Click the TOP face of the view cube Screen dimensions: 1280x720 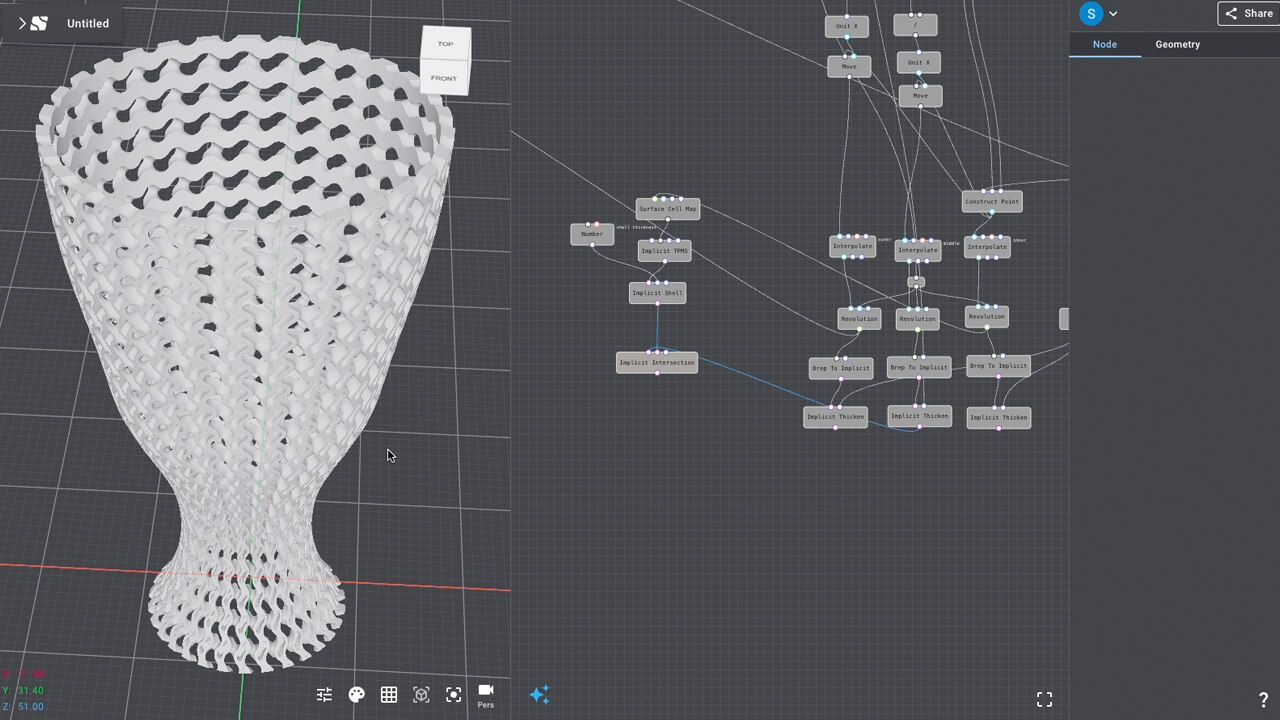[x=445, y=44]
